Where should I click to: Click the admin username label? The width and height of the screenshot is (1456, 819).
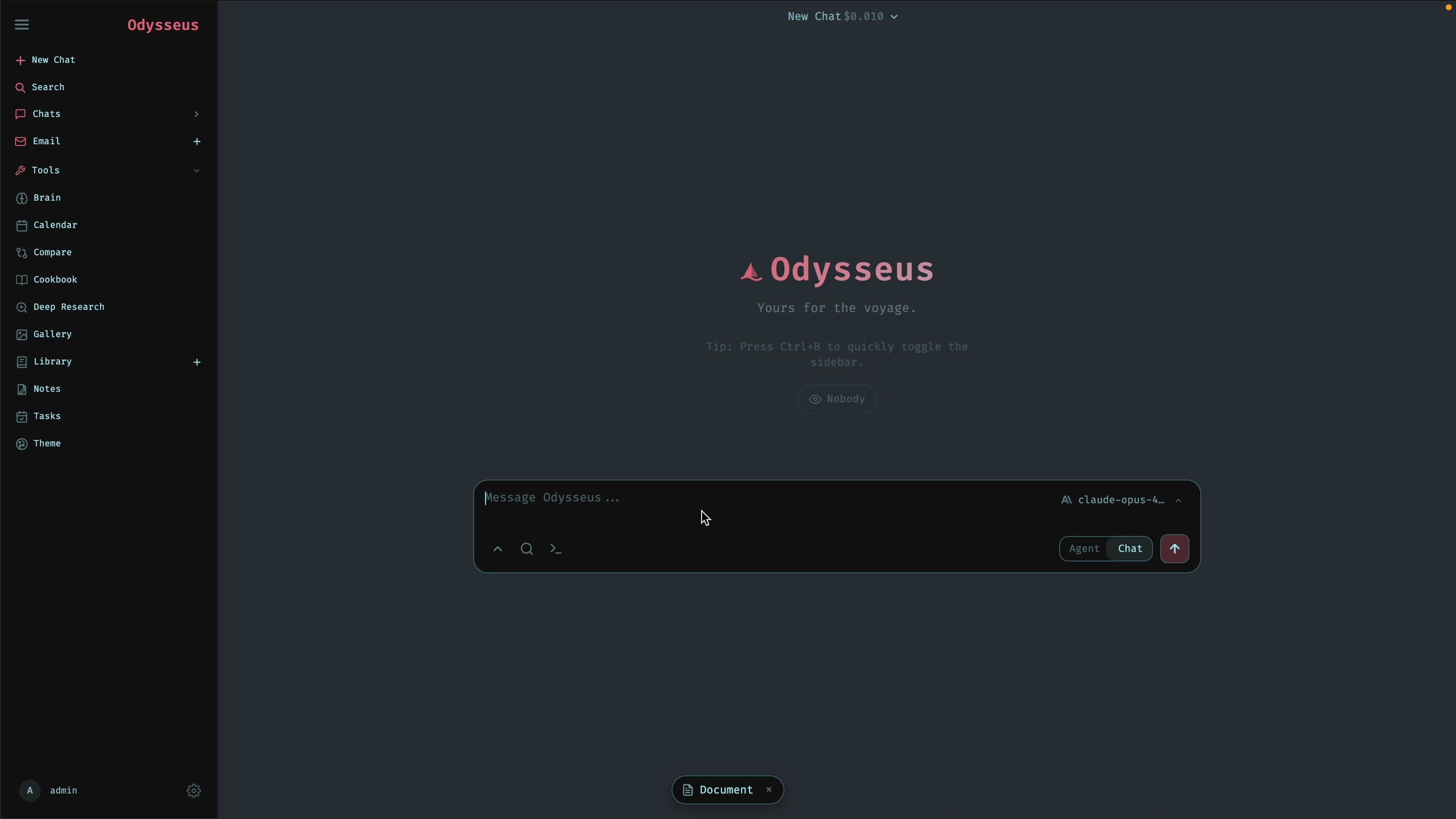[63, 790]
